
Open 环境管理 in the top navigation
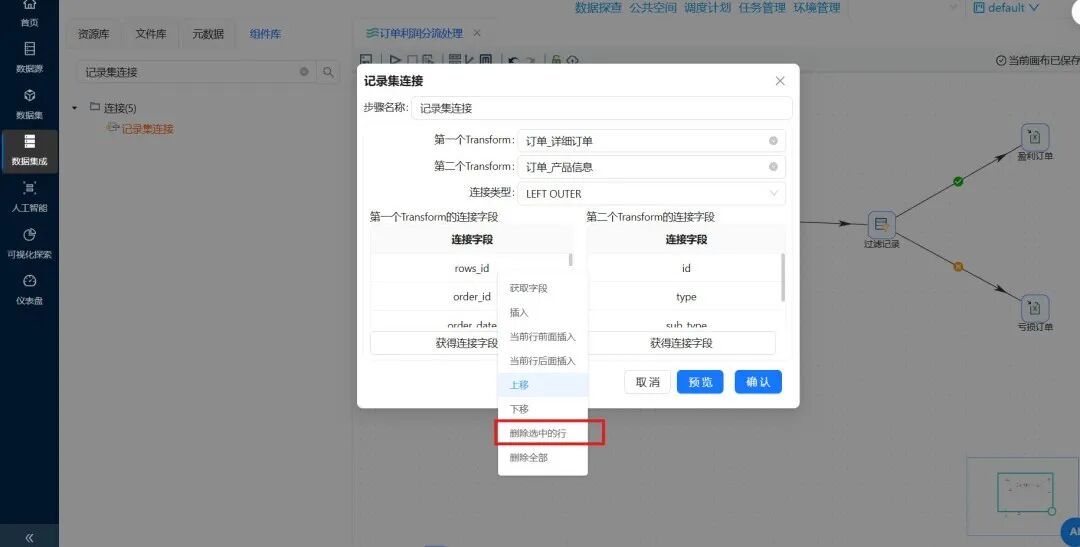pyautogui.click(x=817, y=8)
